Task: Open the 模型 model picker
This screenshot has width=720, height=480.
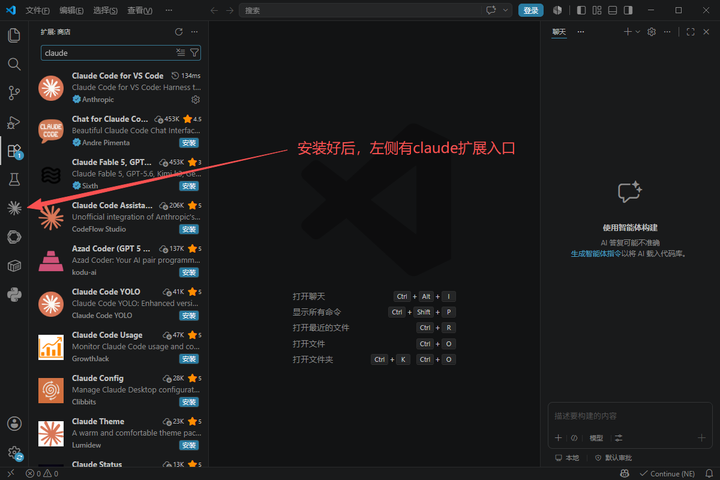Action: point(596,438)
